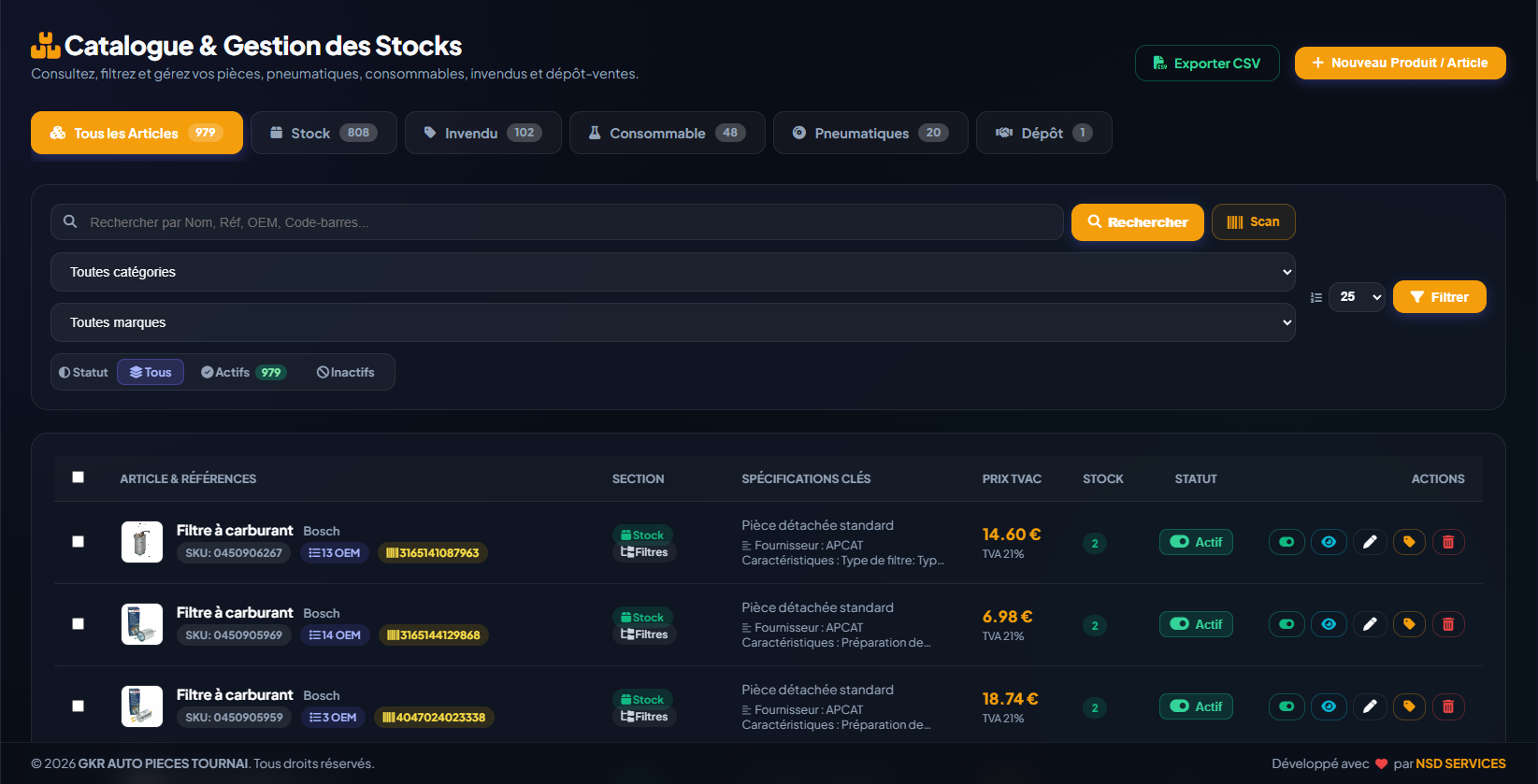Screen dimensions: 1538x784
Task: Check the box for SKU 0450905969 row
Action: point(79,624)
